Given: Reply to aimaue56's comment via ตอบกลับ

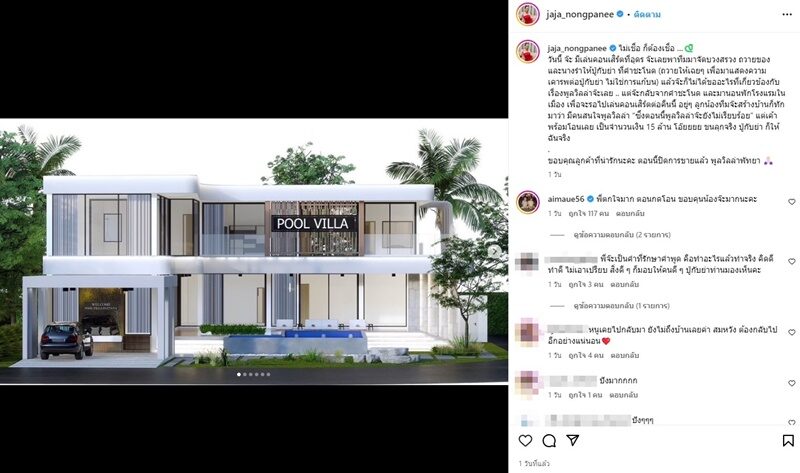Looking at the screenshot, I should click(630, 213).
